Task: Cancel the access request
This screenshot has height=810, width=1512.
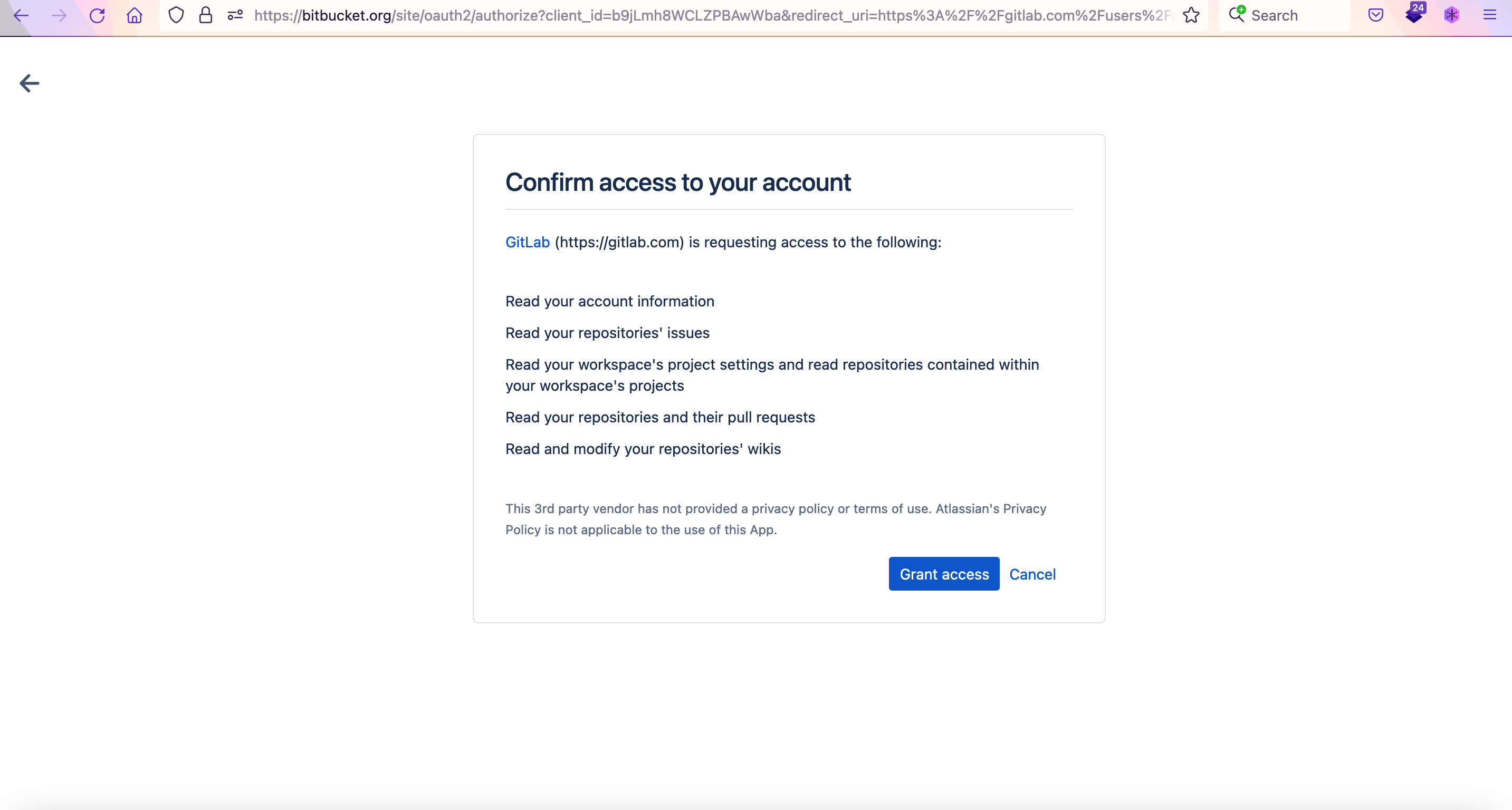Action: (1032, 574)
